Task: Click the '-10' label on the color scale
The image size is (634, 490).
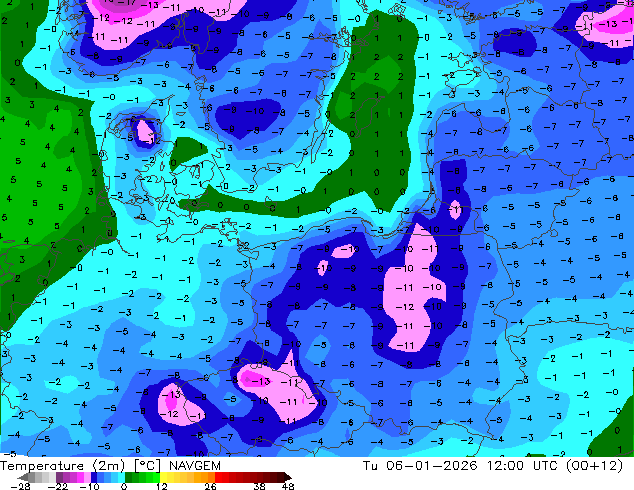Action: pyautogui.click(x=90, y=486)
